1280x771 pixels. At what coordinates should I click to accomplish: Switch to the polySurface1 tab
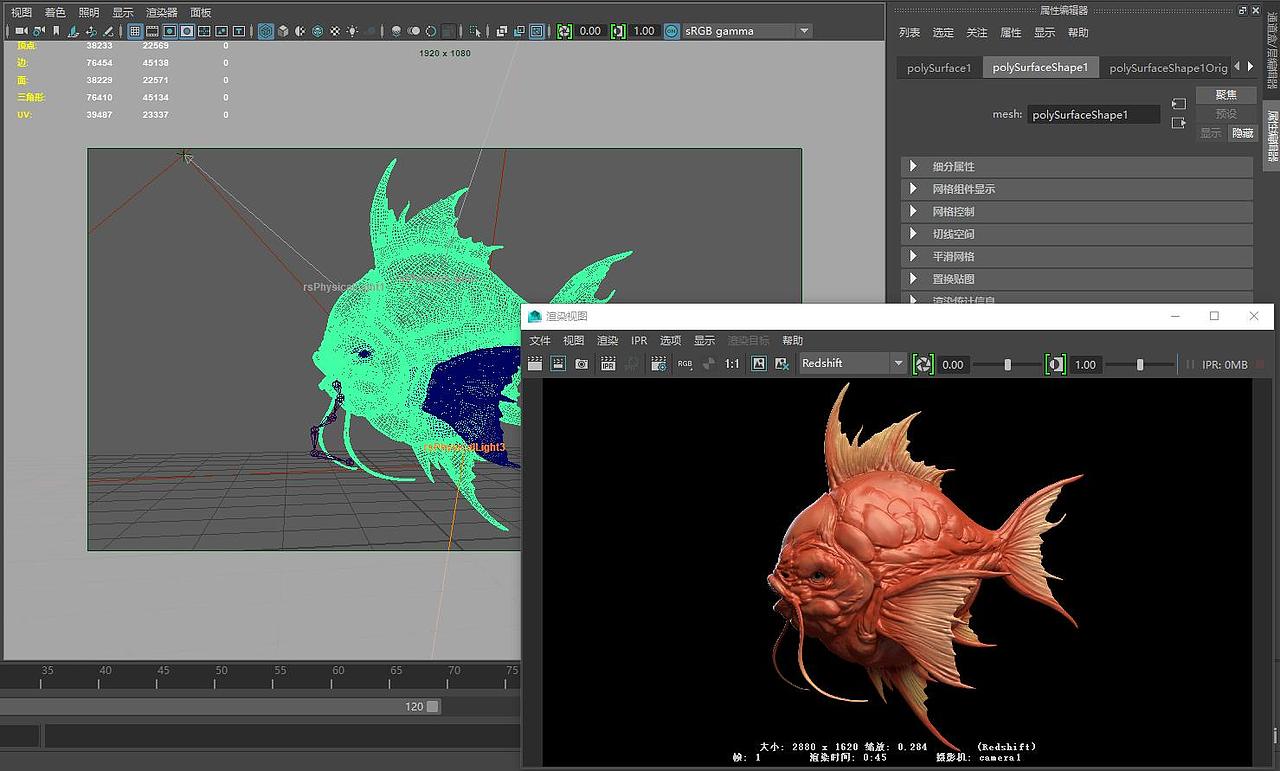[x=938, y=68]
